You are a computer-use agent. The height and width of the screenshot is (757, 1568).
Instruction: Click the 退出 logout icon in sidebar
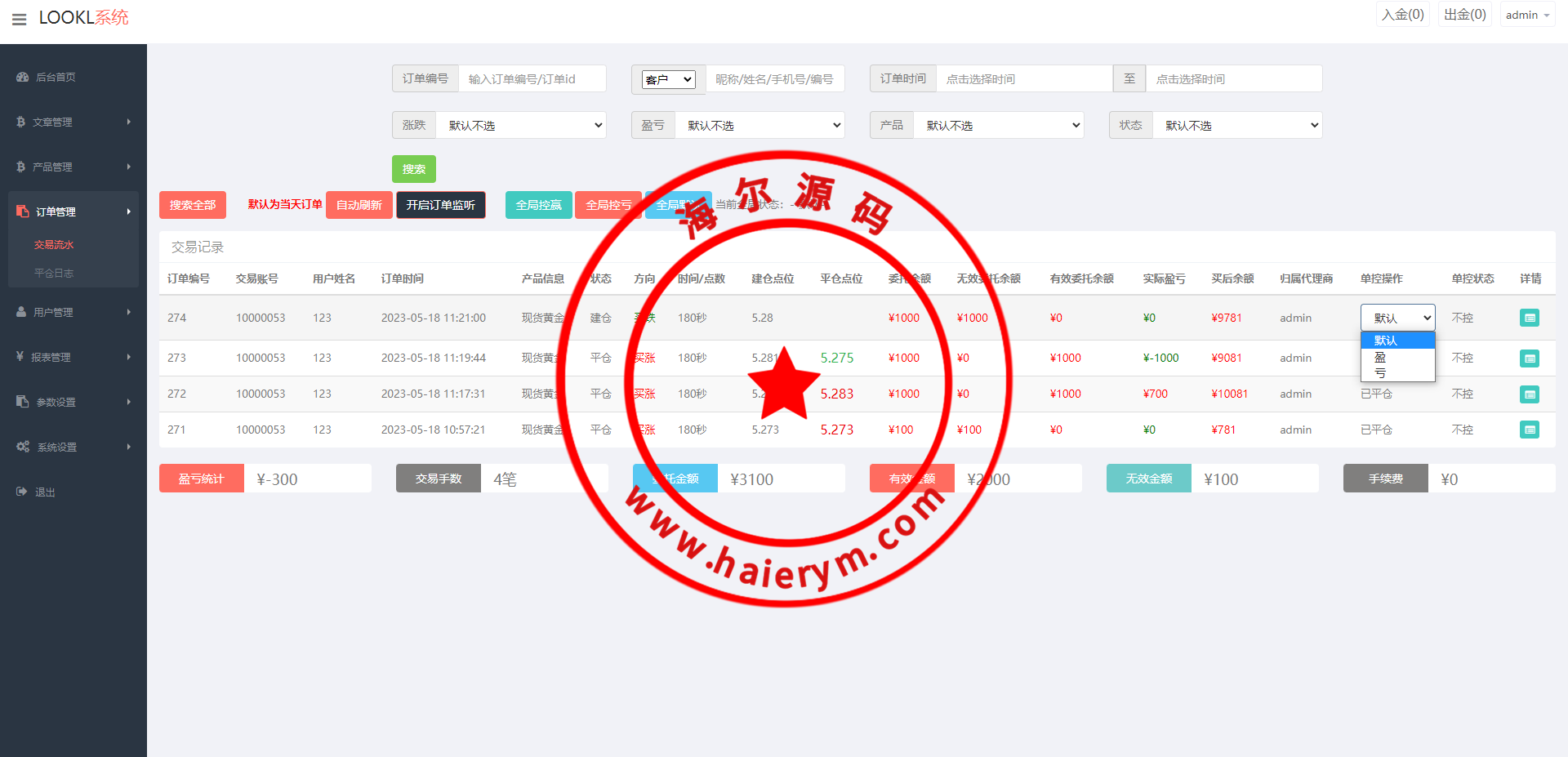pos(22,492)
